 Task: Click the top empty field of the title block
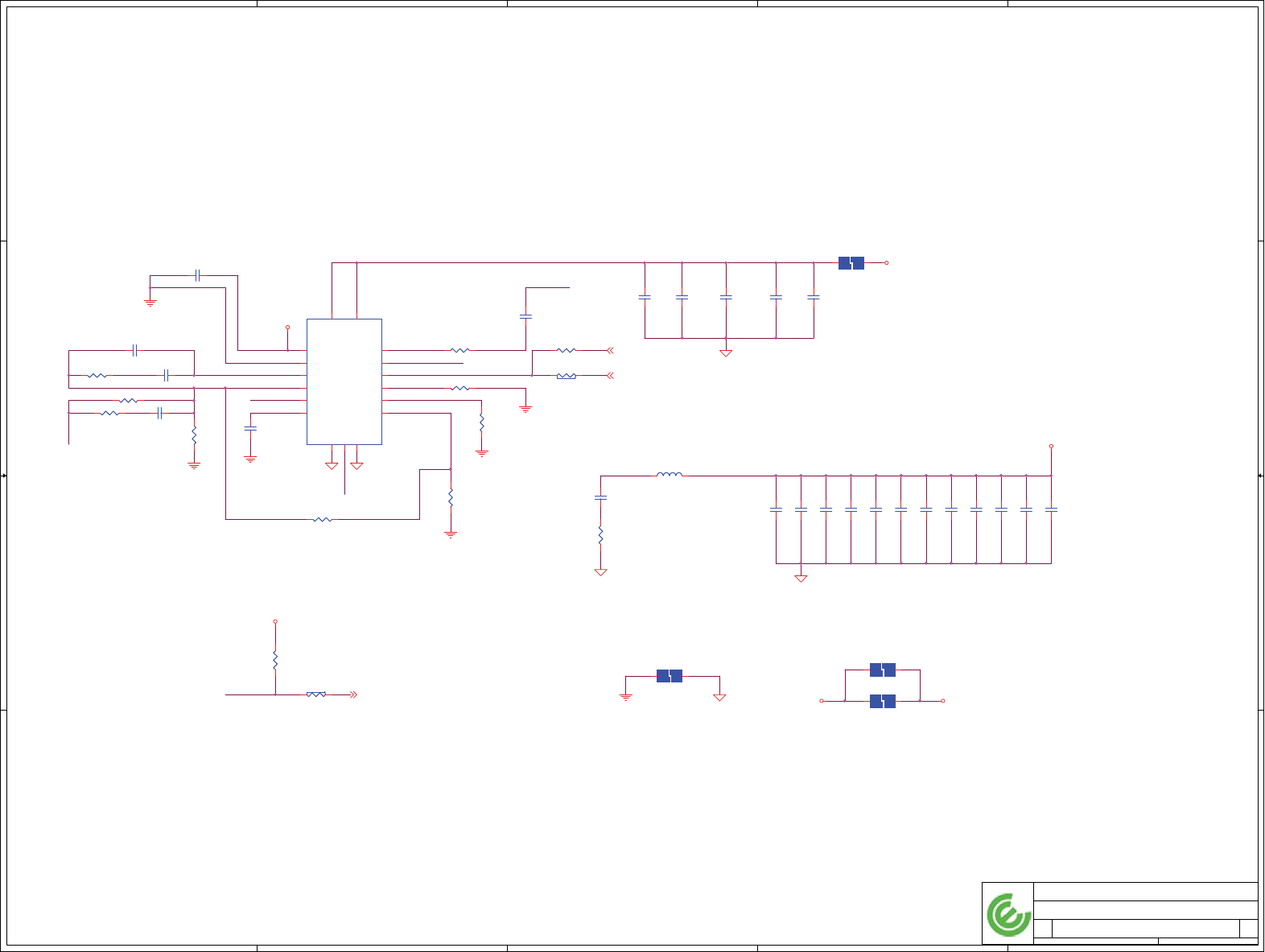1145,892
